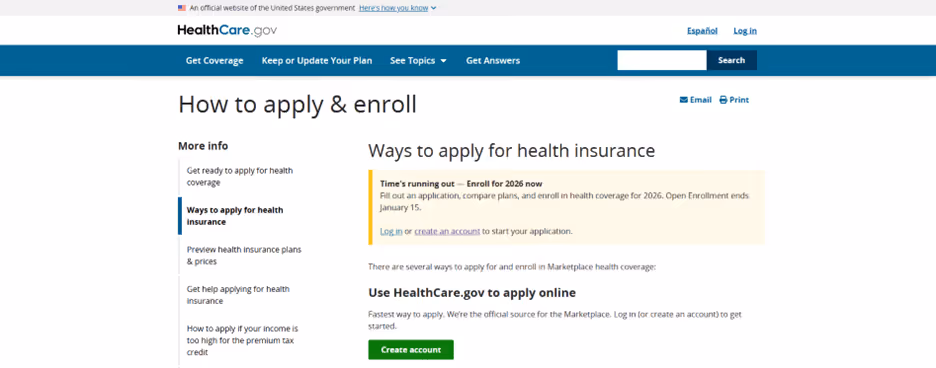Open "Get help applying for health insurance"
The width and height of the screenshot is (936, 368).
pyautogui.click(x=238, y=295)
